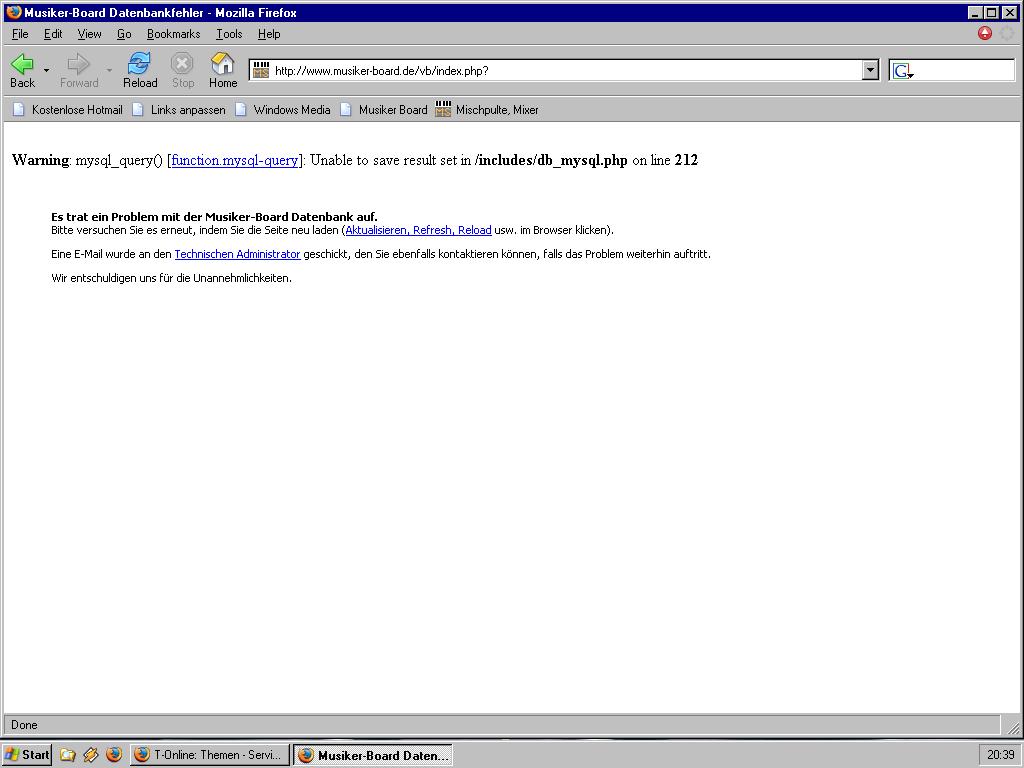
Task: Expand the address bar URL dropdown
Action: click(870, 71)
